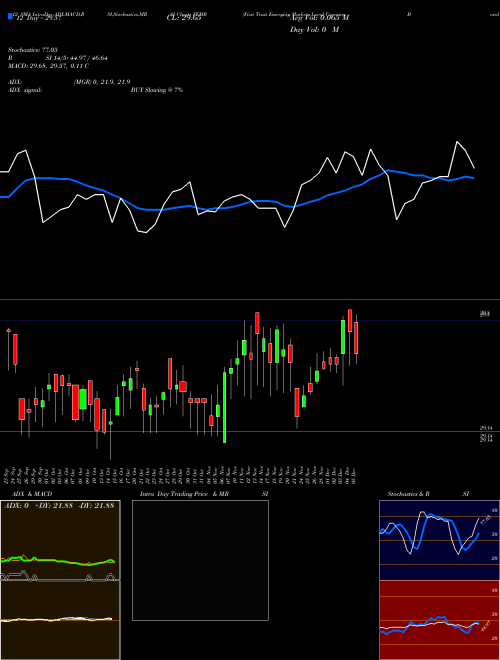Open the navy Stochastics chart panel
This screenshot has height=660, width=500.
(439, 540)
